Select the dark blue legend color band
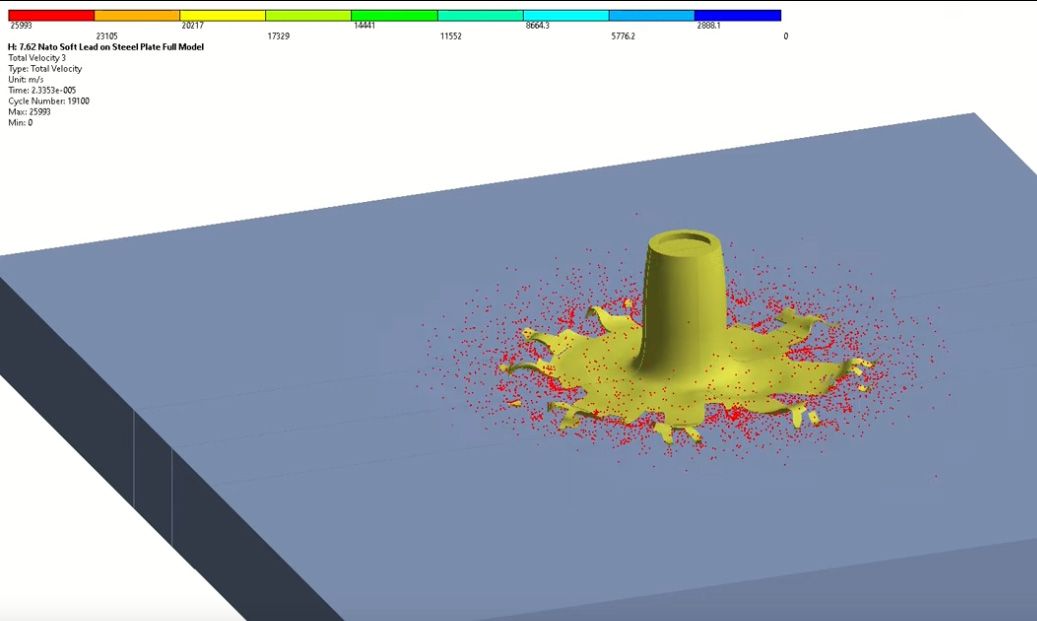 click(x=738, y=15)
